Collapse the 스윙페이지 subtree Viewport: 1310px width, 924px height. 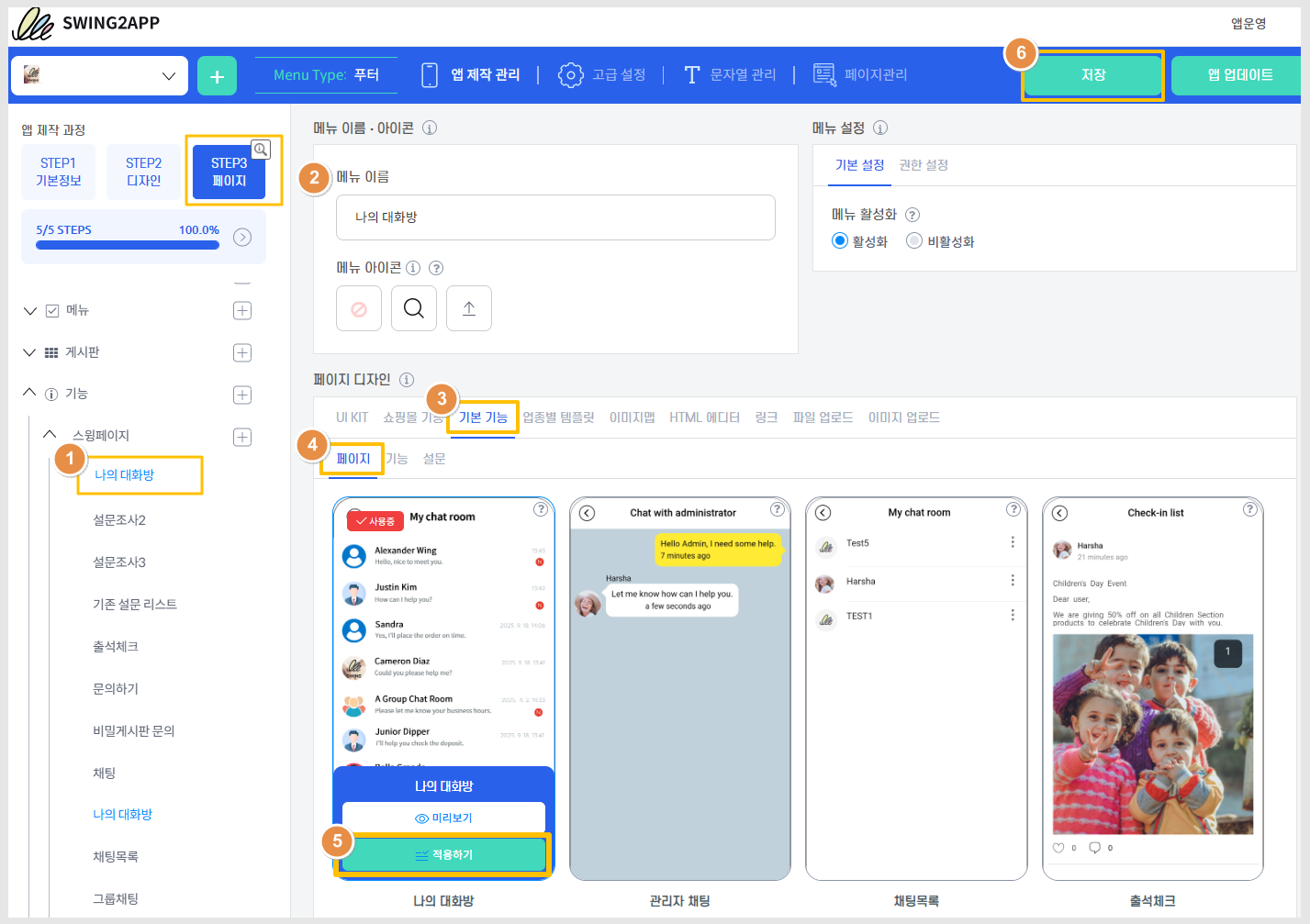coord(50,435)
